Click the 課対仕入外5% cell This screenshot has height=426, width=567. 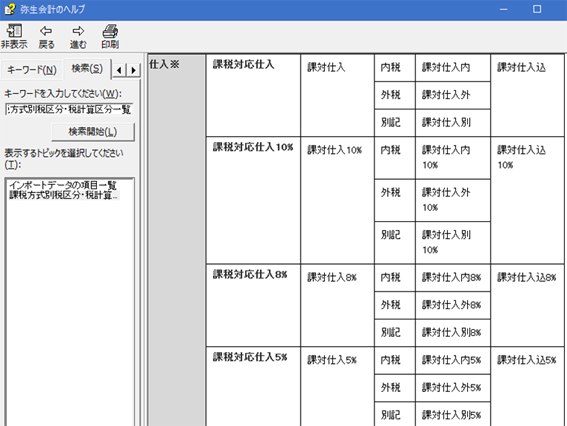tap(453, 388)
